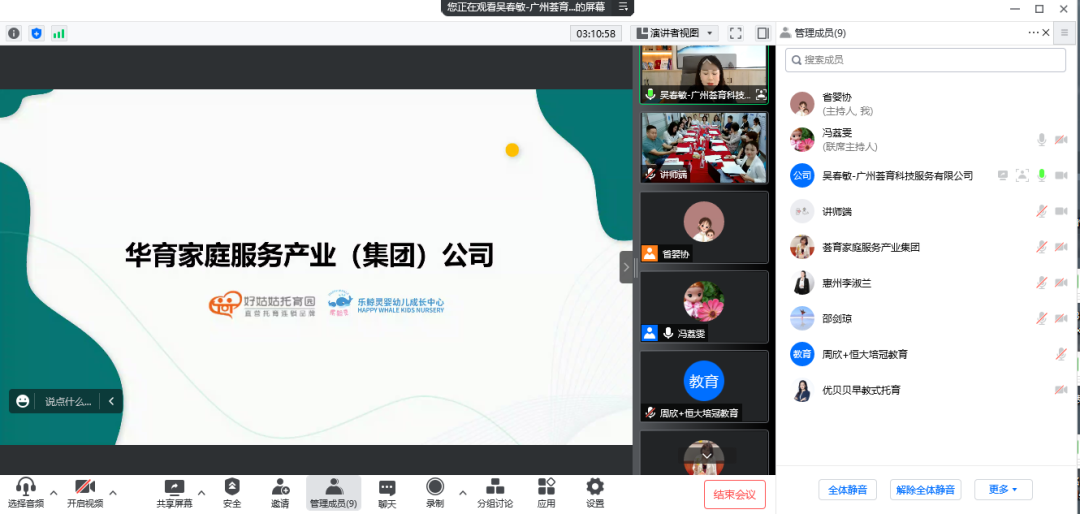Toggle 冯蕊雯 camera in members list
This screenshot has height=514, width=1080.
1061,140
